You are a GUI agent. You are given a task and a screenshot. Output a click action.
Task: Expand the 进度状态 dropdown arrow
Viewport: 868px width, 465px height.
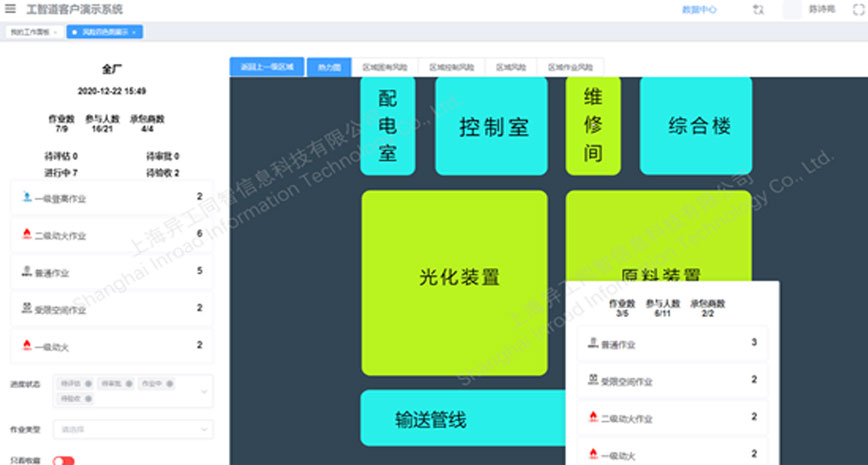(x=204, y=391)
